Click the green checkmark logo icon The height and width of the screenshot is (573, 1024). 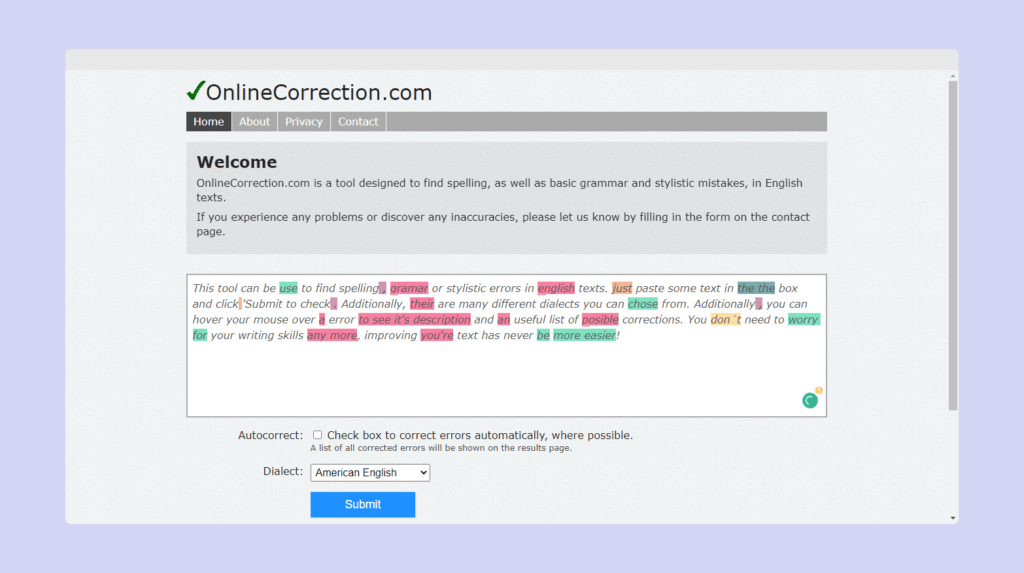(196, 91)
